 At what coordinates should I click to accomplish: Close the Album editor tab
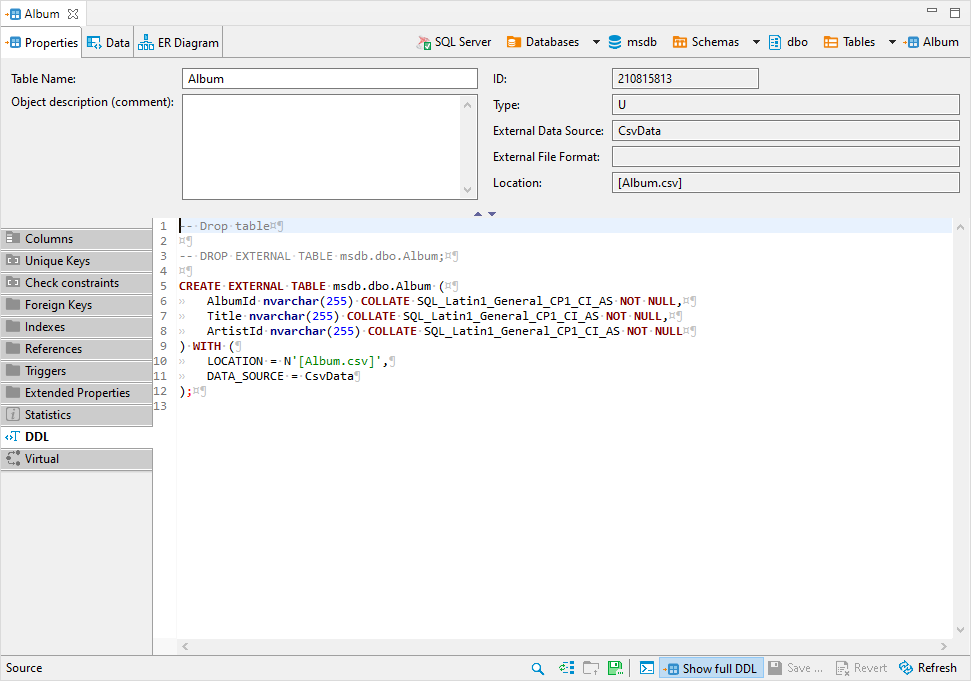(73, 14)
